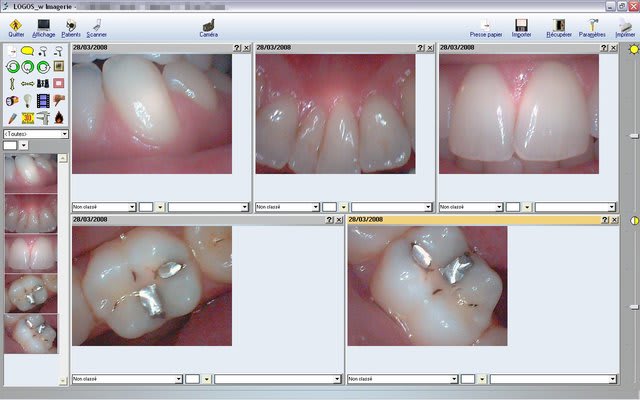This screenshot has width=640, height=400.
Task: Open Non classé dropdown under first image
Action: 132,207
